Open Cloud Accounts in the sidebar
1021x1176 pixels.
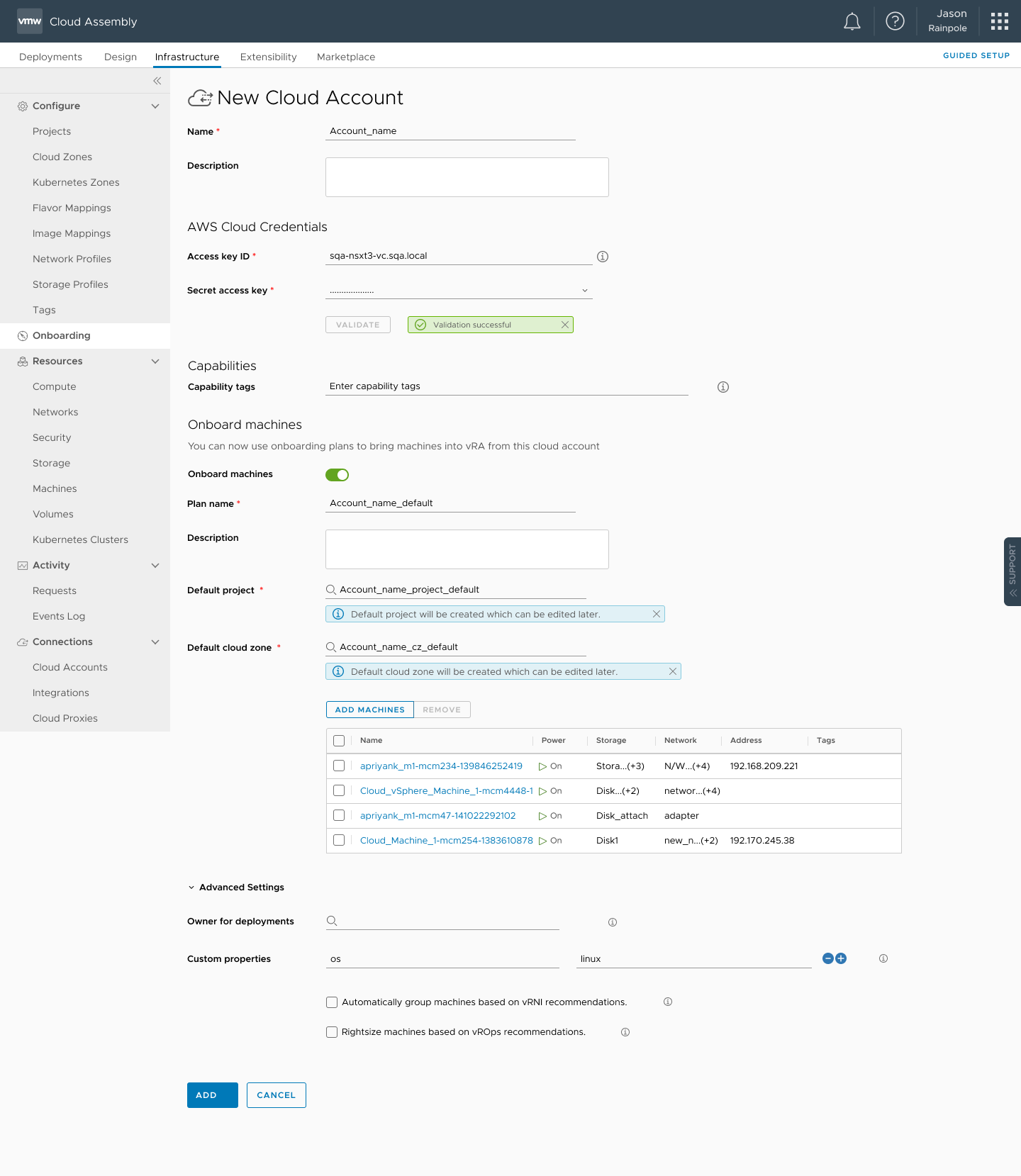[70, 668]
